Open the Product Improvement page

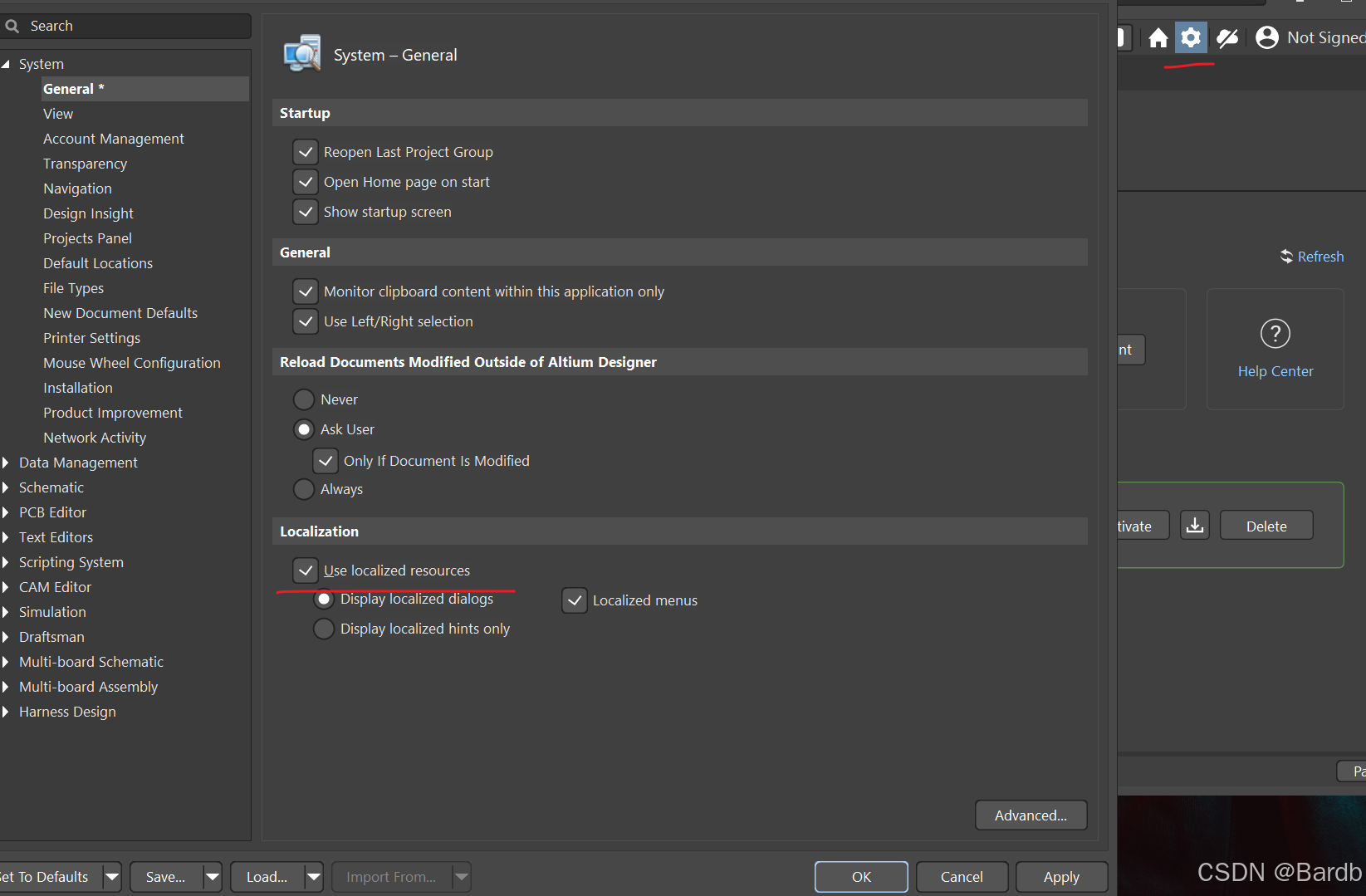(113, 413)
